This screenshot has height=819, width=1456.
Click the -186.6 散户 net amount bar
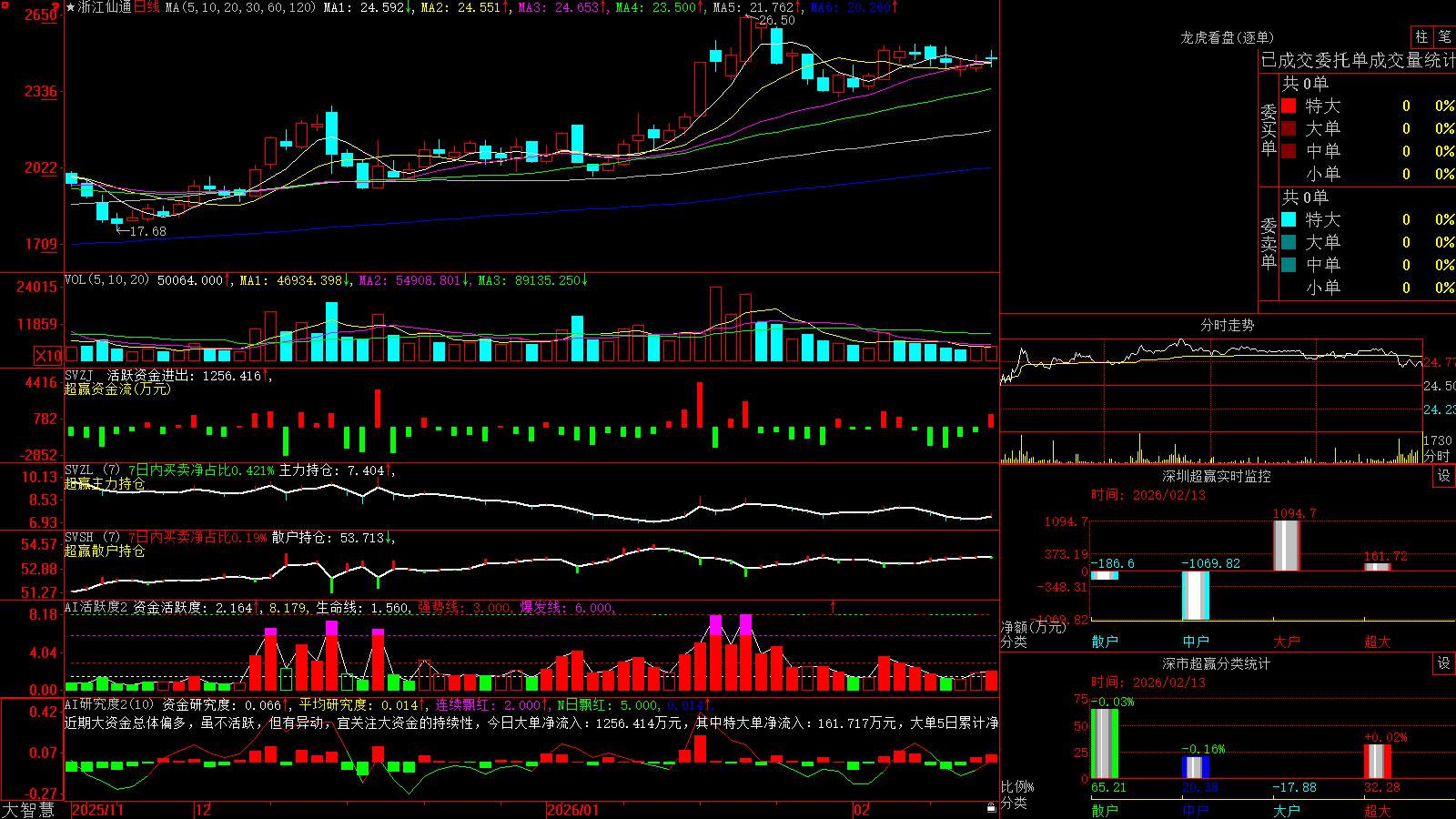(x=1104, y=575)
